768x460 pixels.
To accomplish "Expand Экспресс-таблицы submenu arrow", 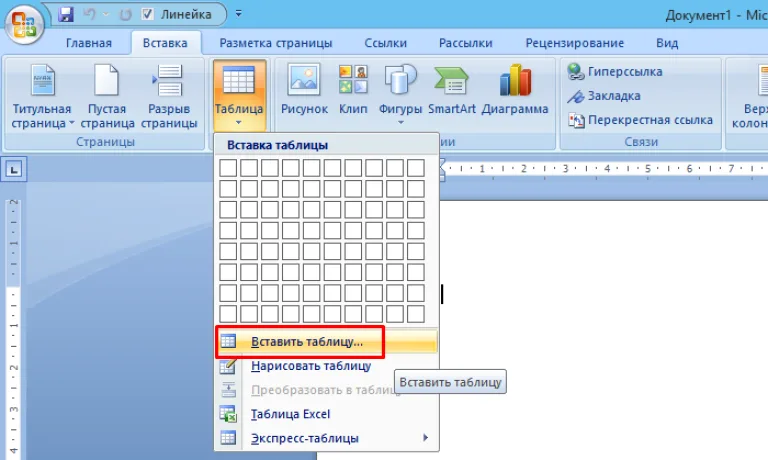I will pos(425,437).
